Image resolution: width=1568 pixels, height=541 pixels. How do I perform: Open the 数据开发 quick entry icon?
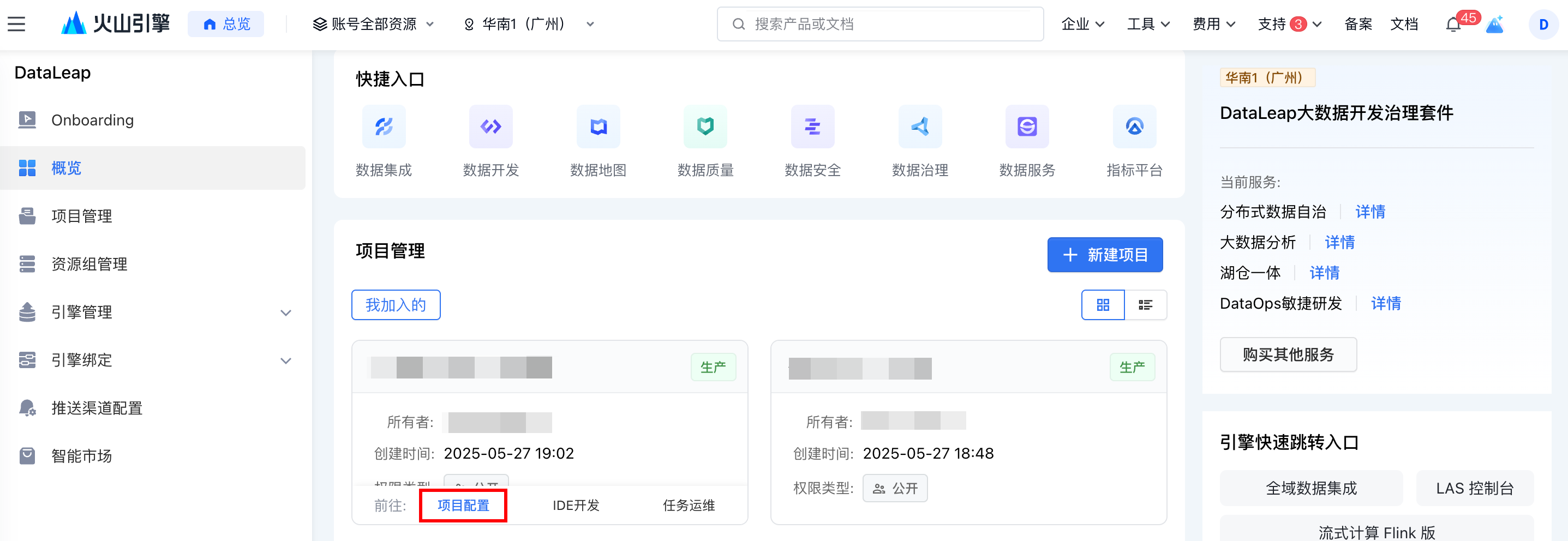[x=490, y=127]
